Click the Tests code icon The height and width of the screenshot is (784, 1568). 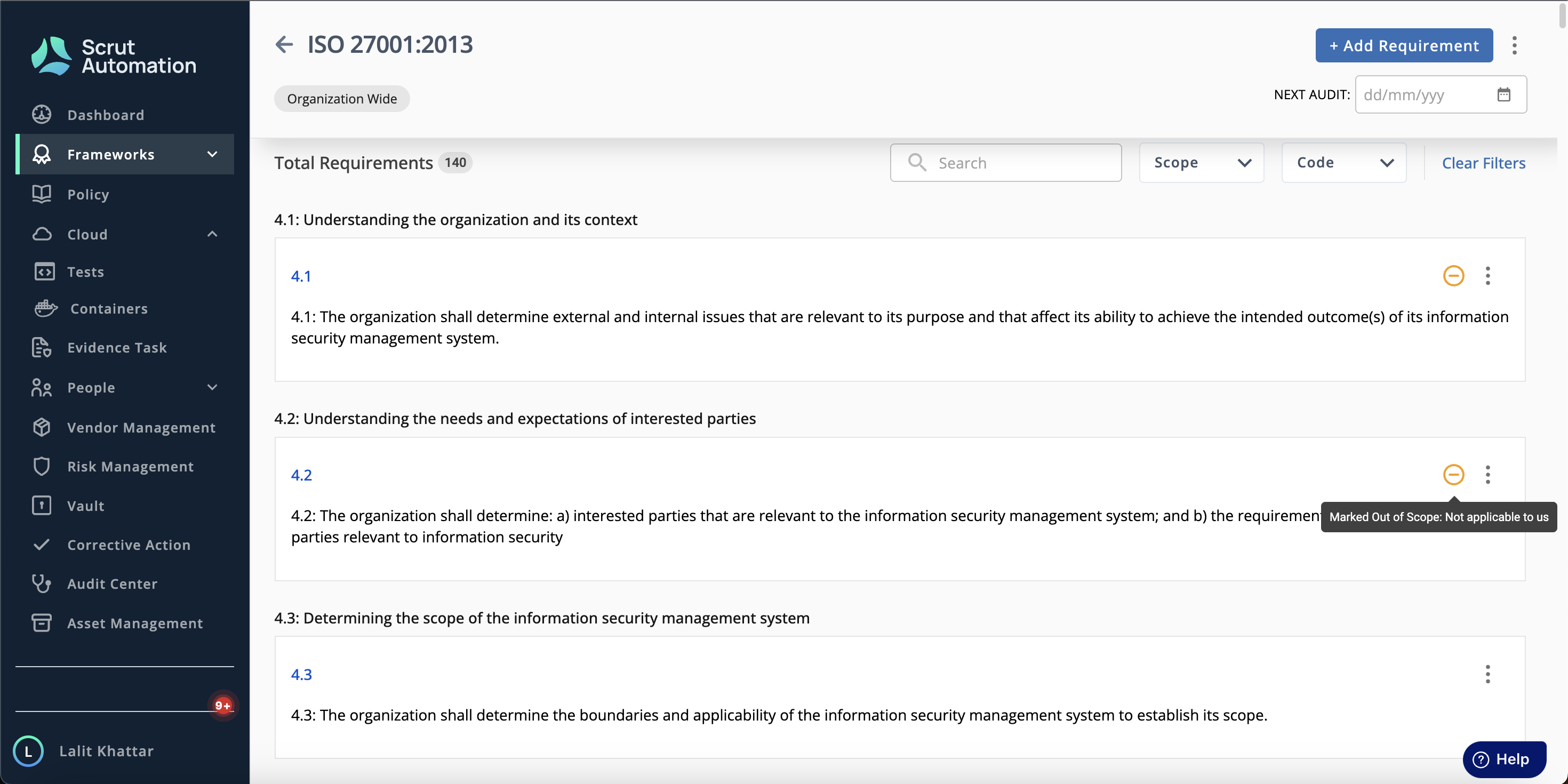coord(44,271)
